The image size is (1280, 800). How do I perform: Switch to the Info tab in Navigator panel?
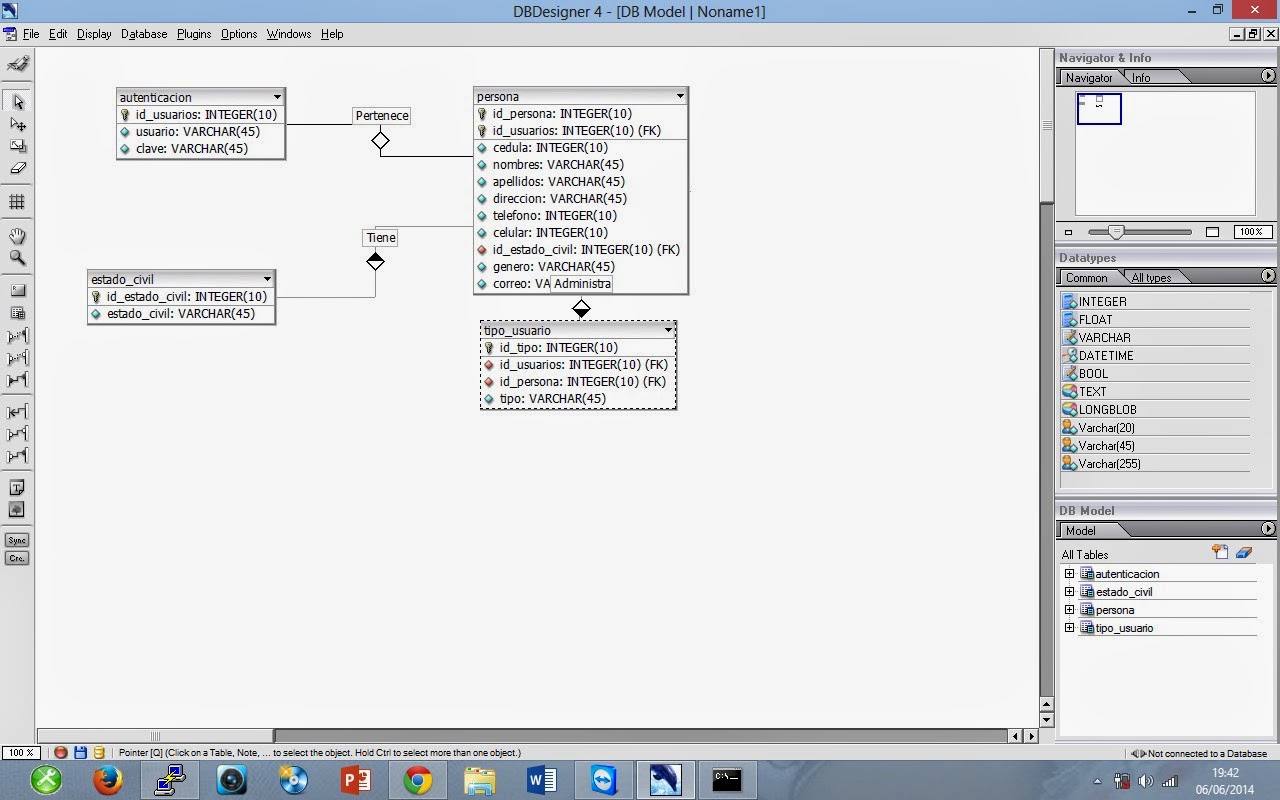point(1140,77)
